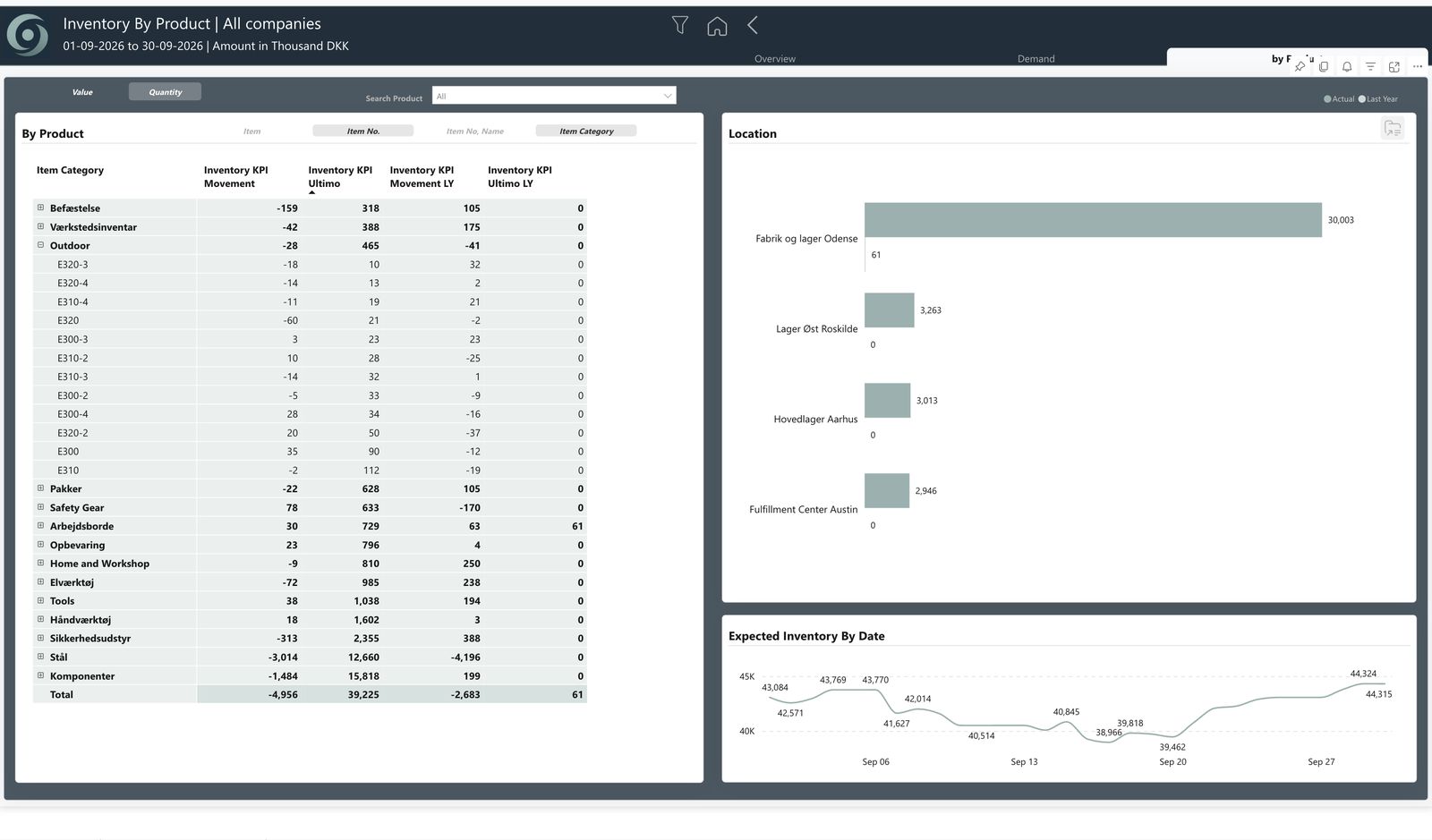Select the Item No. grouping option
The image size is (1432, 840).
363,131
